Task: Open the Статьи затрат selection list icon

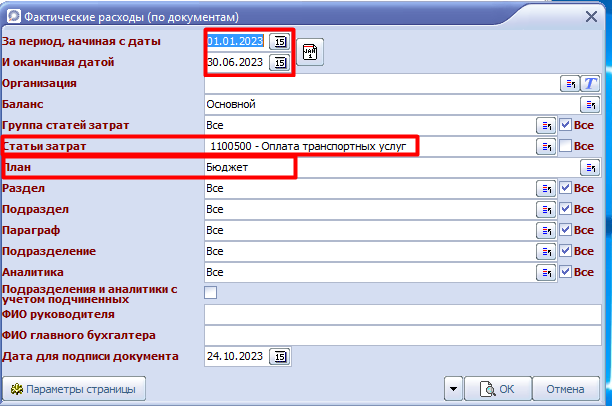Action: 547,146
